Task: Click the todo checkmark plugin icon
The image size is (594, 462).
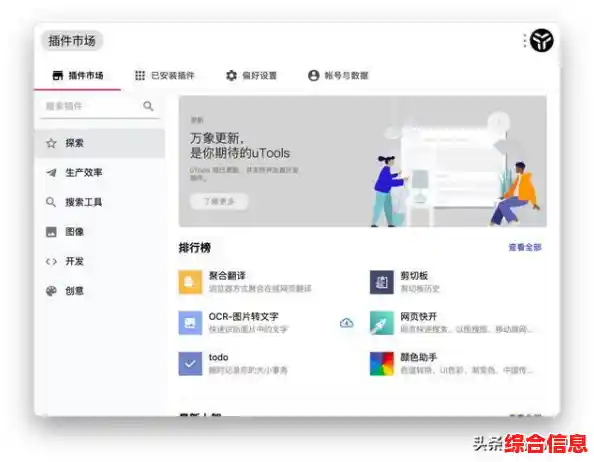Action: (190, 364)
